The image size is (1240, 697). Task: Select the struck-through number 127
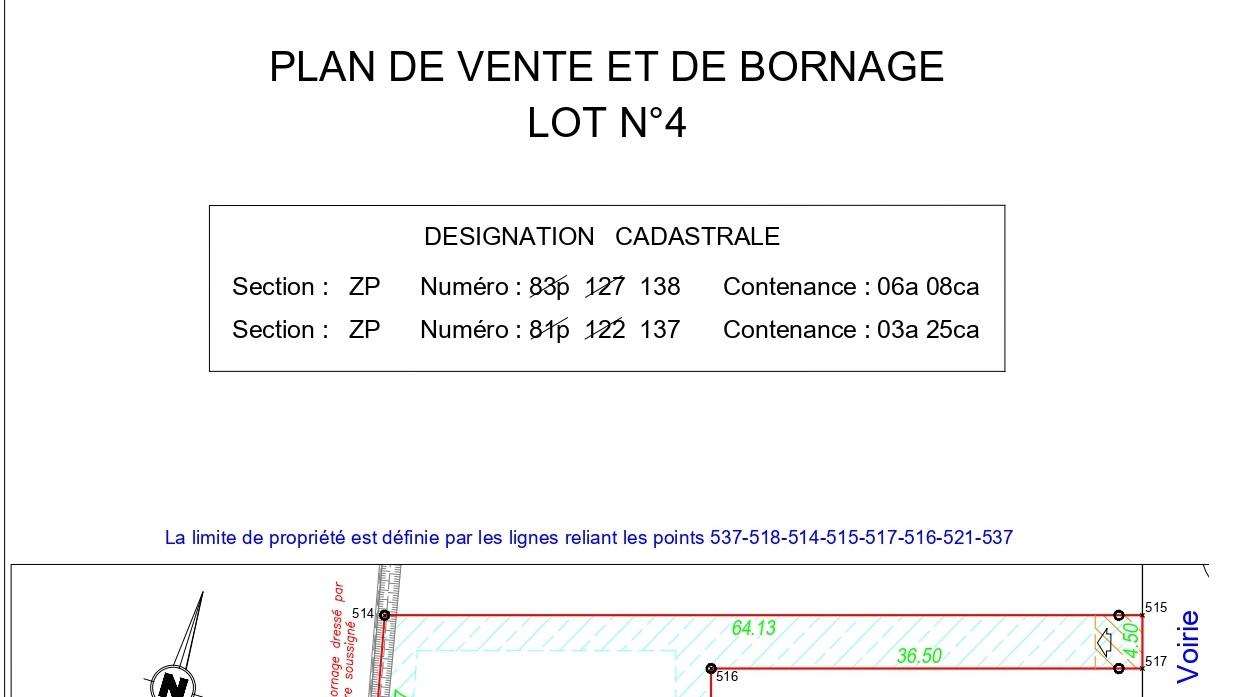coord(605,288)
